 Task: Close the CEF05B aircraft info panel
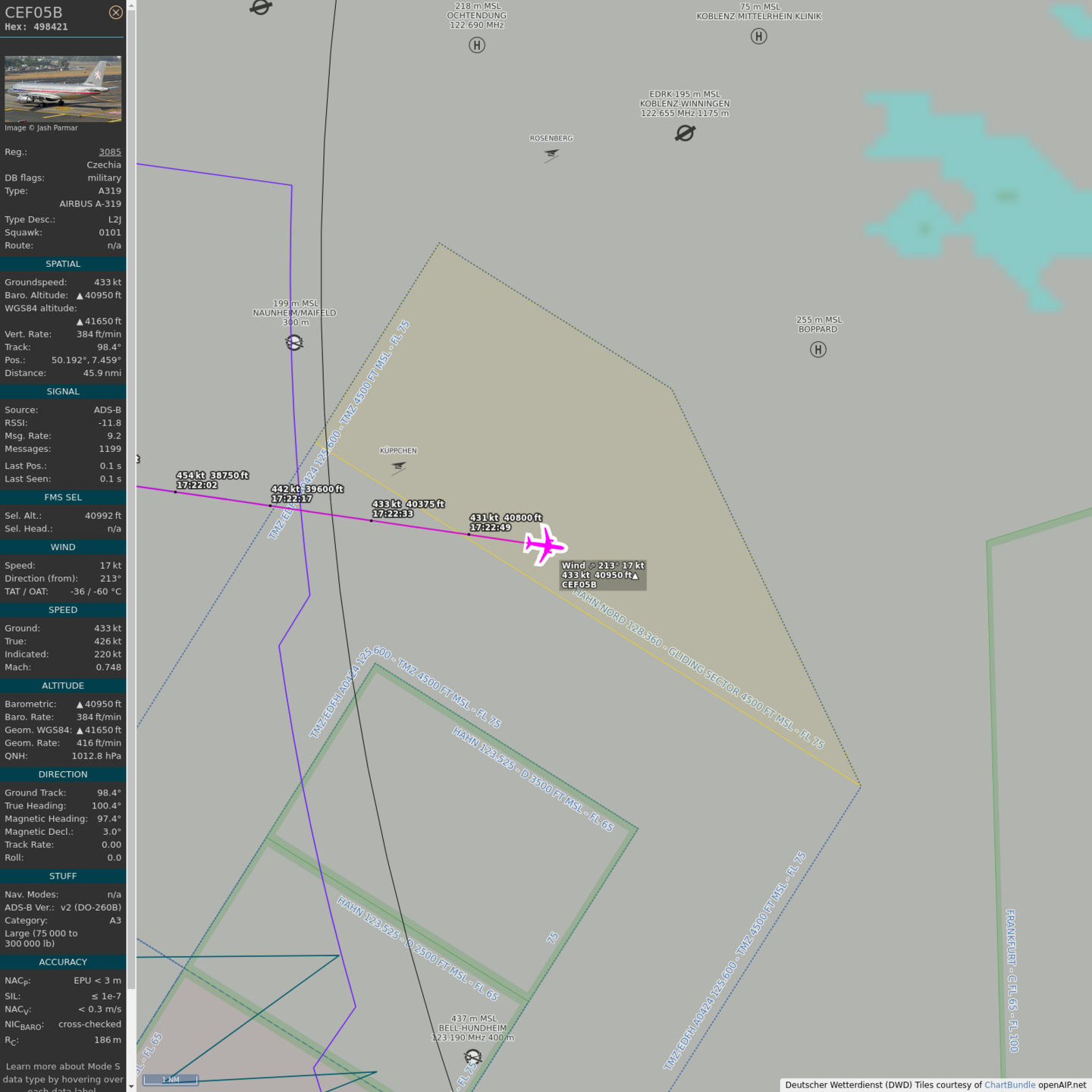(x=115, y=12)
